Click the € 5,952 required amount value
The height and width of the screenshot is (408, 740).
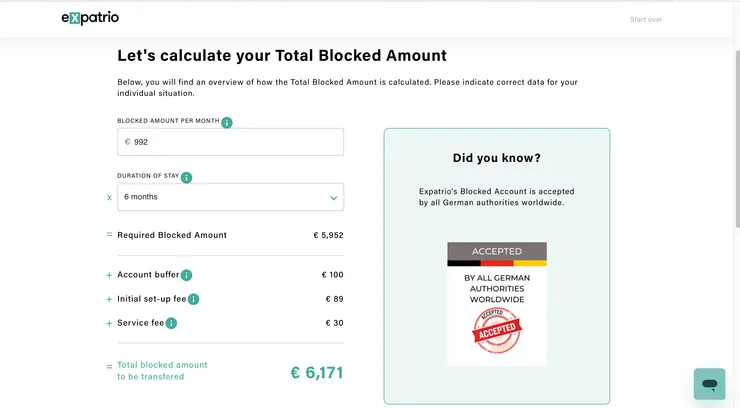tap(328, 235)
